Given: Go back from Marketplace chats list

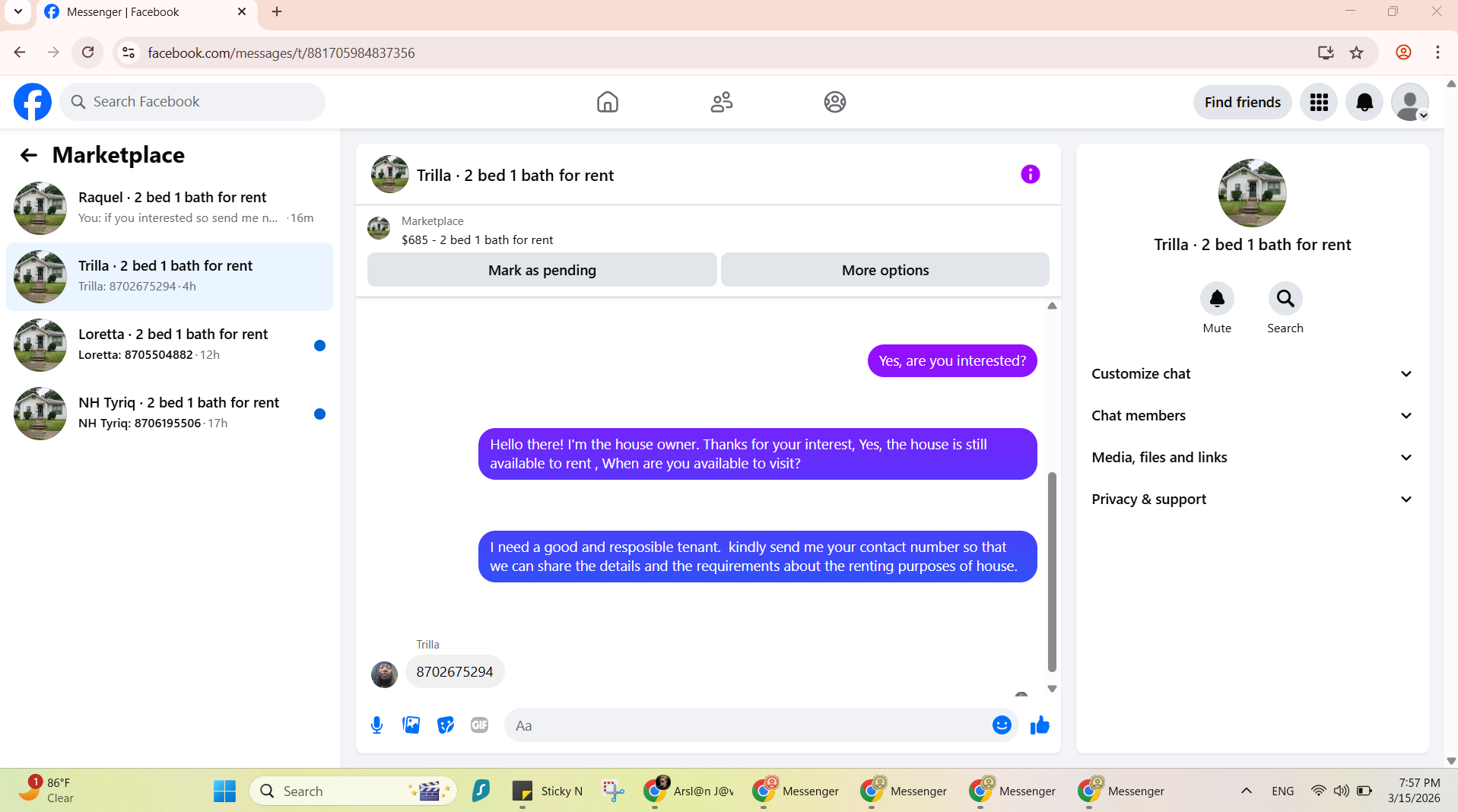Looking at the screenshot, I should [29, 155].
